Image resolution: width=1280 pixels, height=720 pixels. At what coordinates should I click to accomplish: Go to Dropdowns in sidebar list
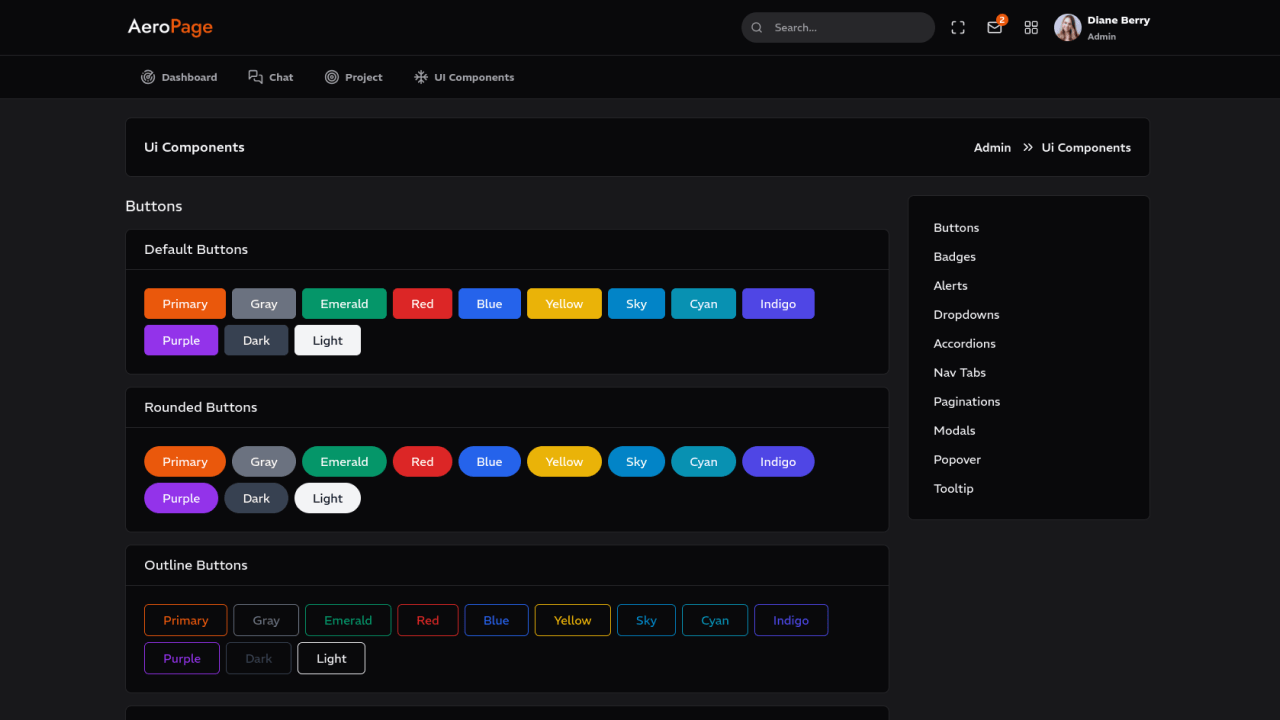[966, 315]
